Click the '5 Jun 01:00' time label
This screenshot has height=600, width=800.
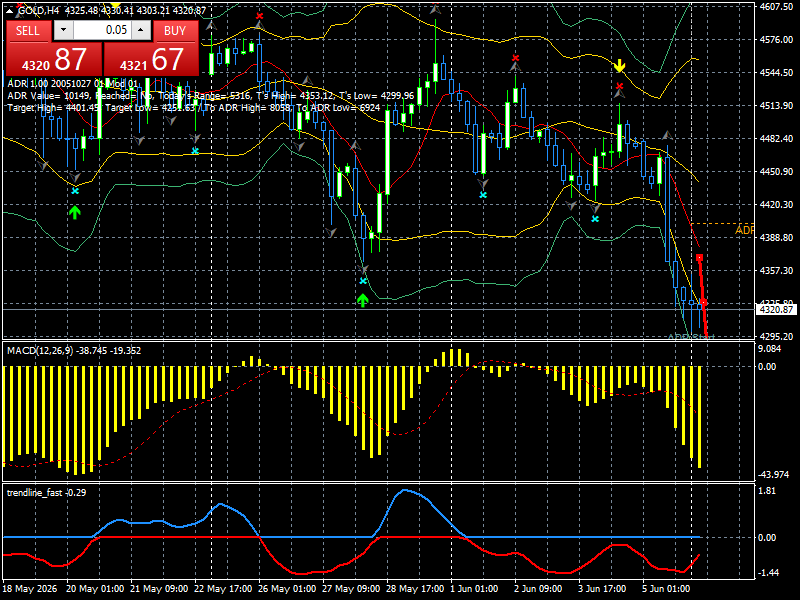point(666,589)
